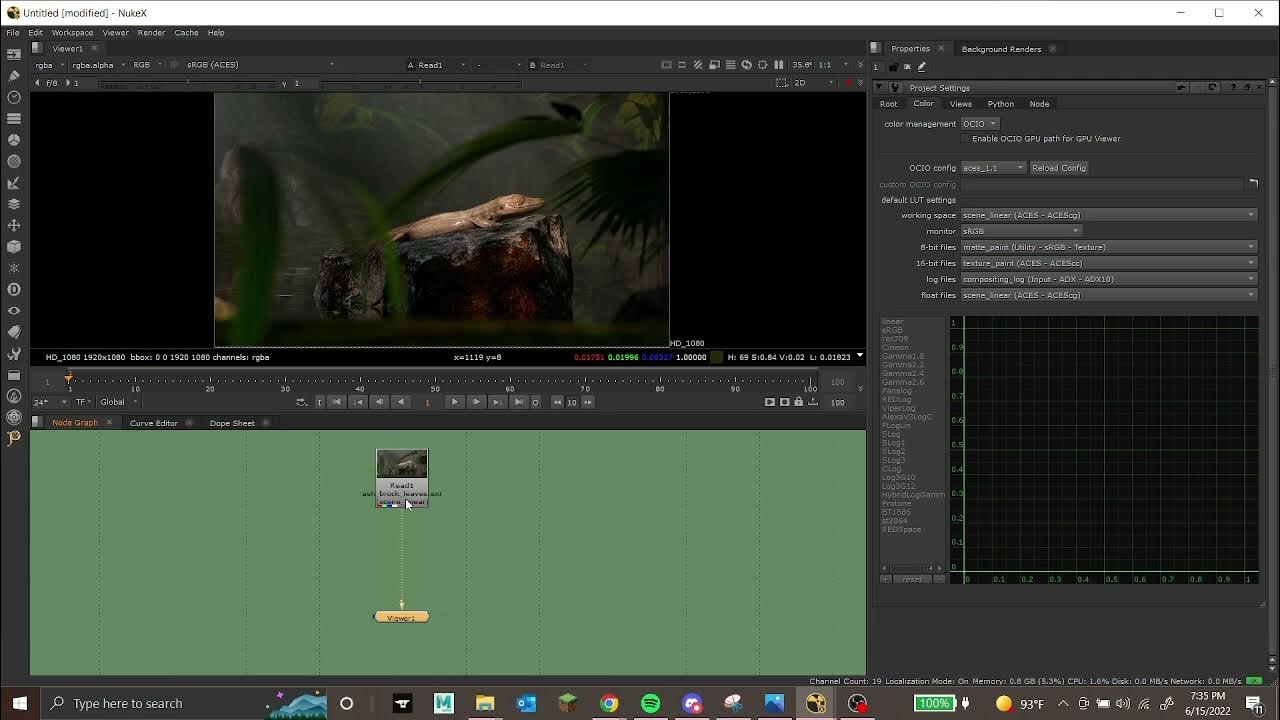Select the Cineon curve in LUT list

click(x=895, y=348)
